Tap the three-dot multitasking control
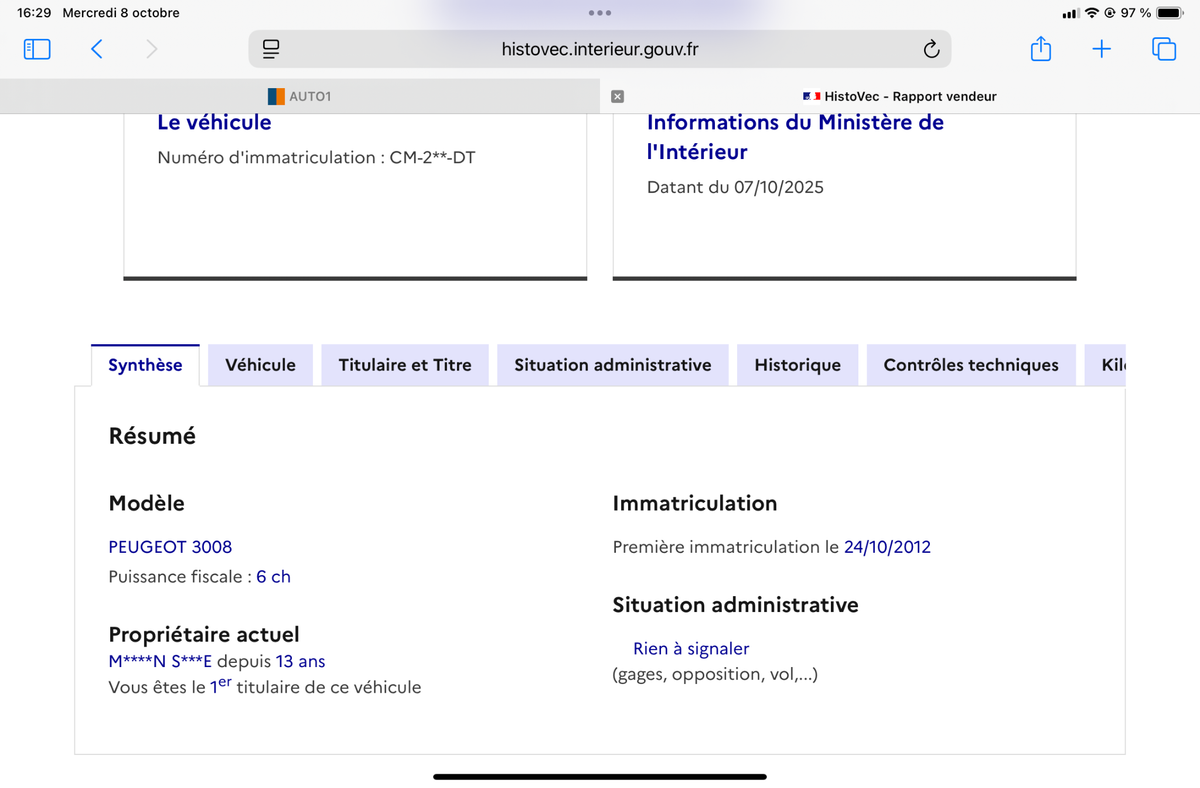This screenshot has height=788, width=1200. pos(600,13)
